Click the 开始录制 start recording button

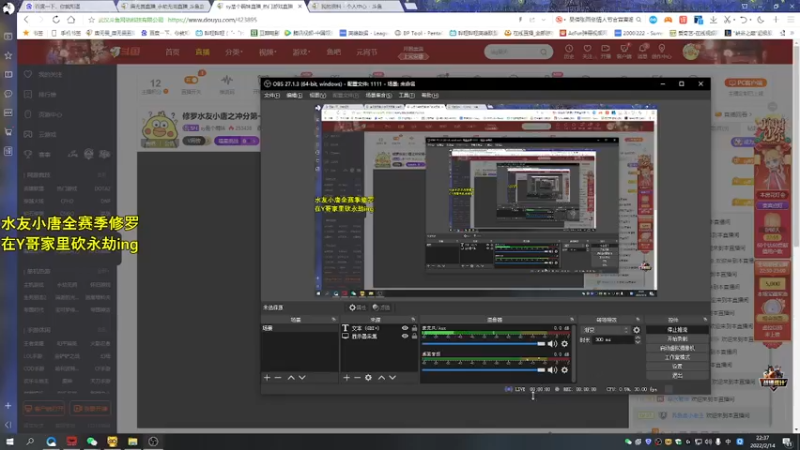677,339
